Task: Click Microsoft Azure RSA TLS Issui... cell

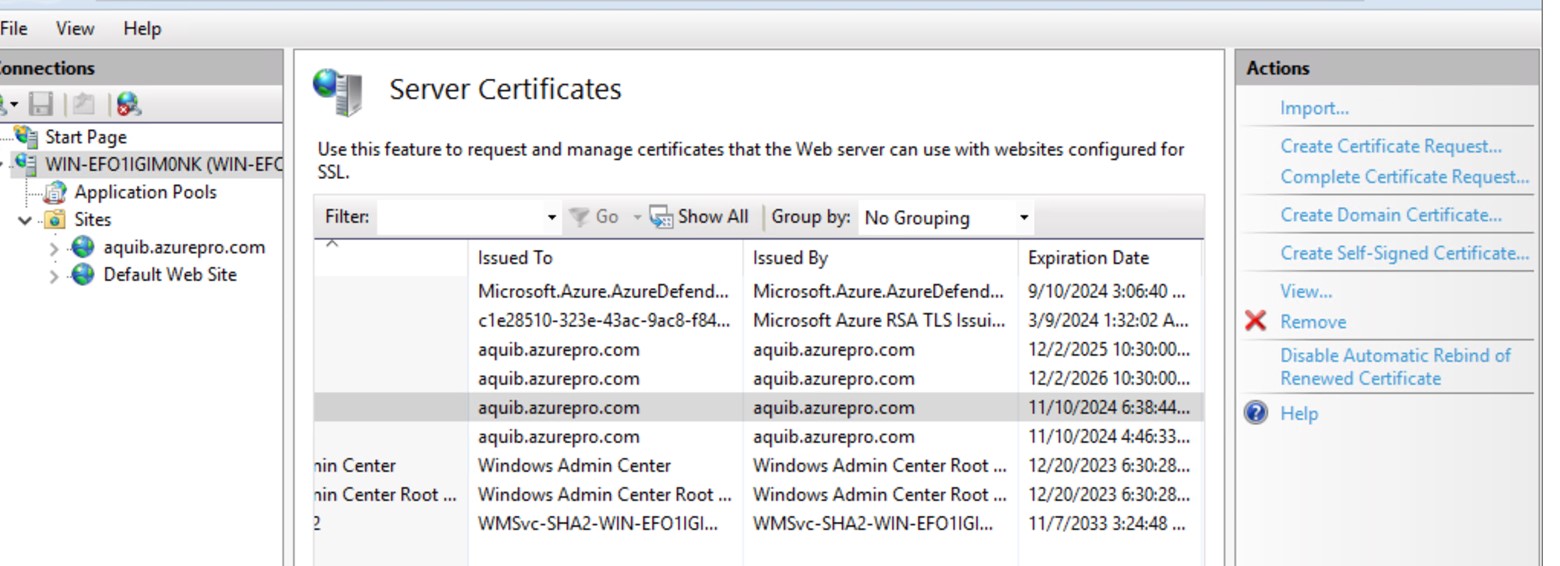Action: [x=879, y=321]
